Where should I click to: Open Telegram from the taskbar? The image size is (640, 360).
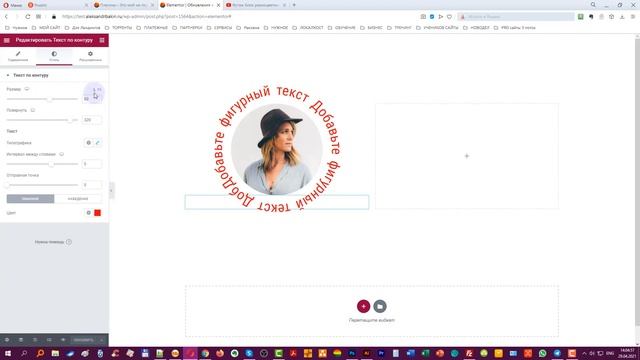(557, 353)
